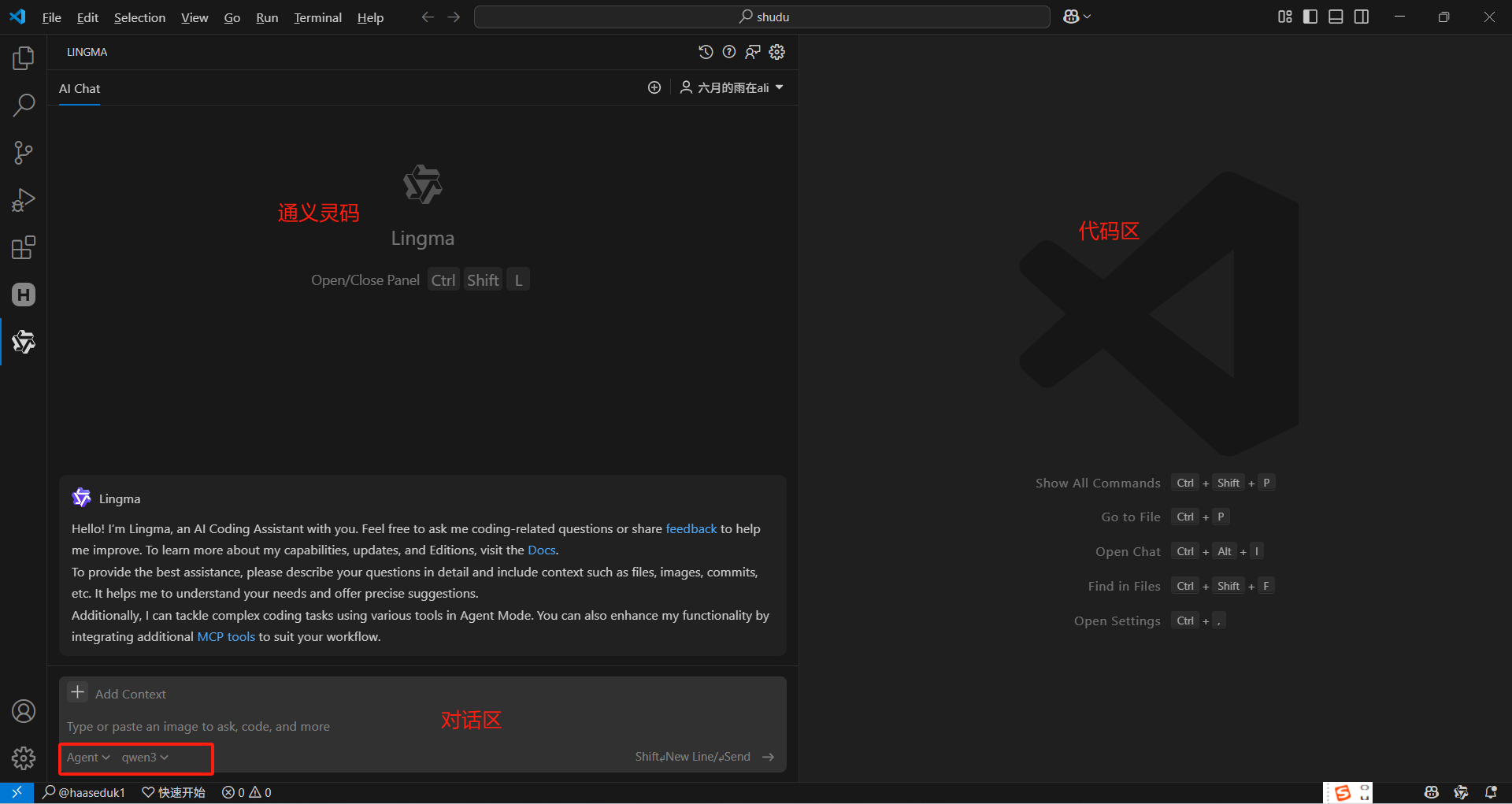
Task: Open the Explorer view in activity bar
Action: point(24,57)
